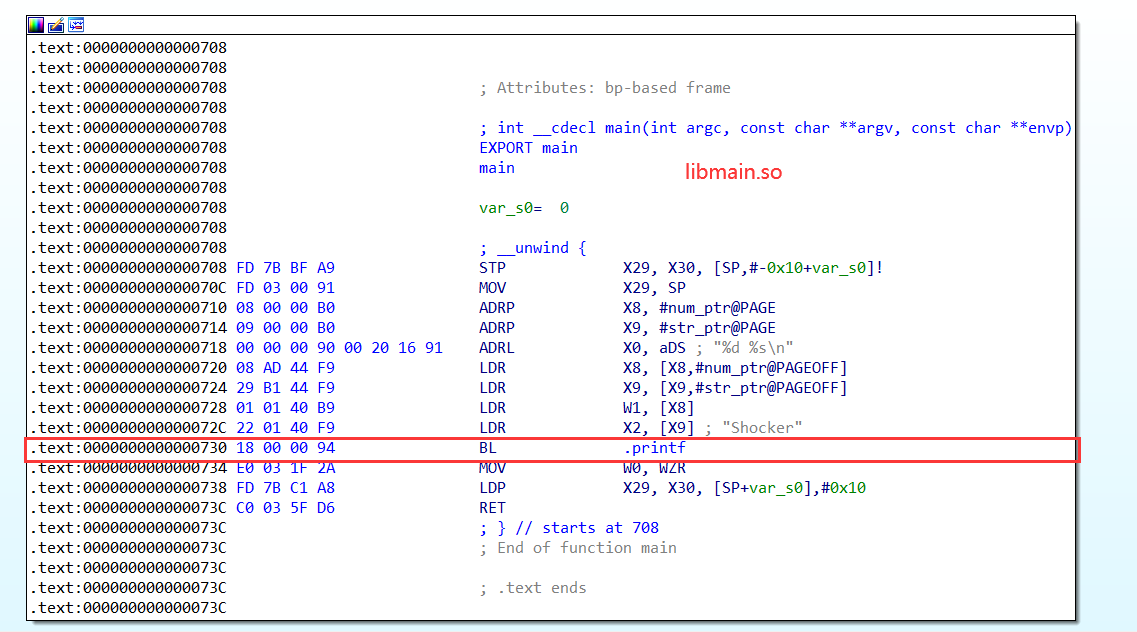Click the graph overview toolbar icon
Image resolution: width=1137 pixels, height=632 pixels.
[76, 25]
